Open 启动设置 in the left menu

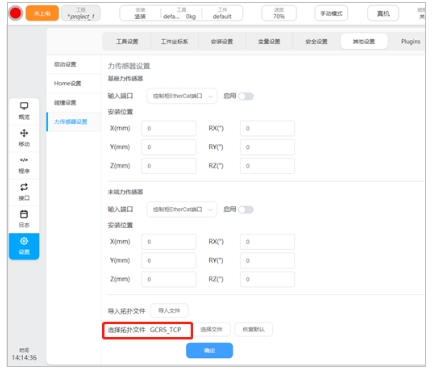(74, 64)
